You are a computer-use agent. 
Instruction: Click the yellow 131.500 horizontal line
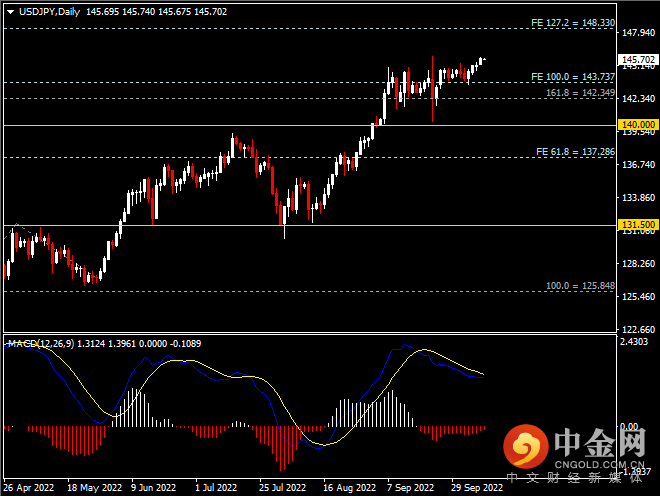tap(310, 226)
